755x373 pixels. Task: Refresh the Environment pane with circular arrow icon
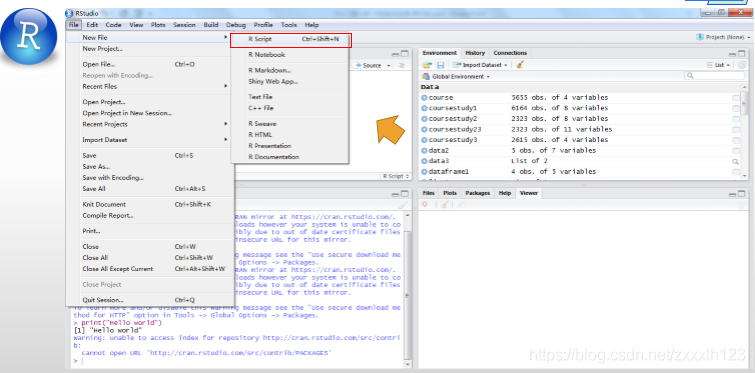(742, 65)
